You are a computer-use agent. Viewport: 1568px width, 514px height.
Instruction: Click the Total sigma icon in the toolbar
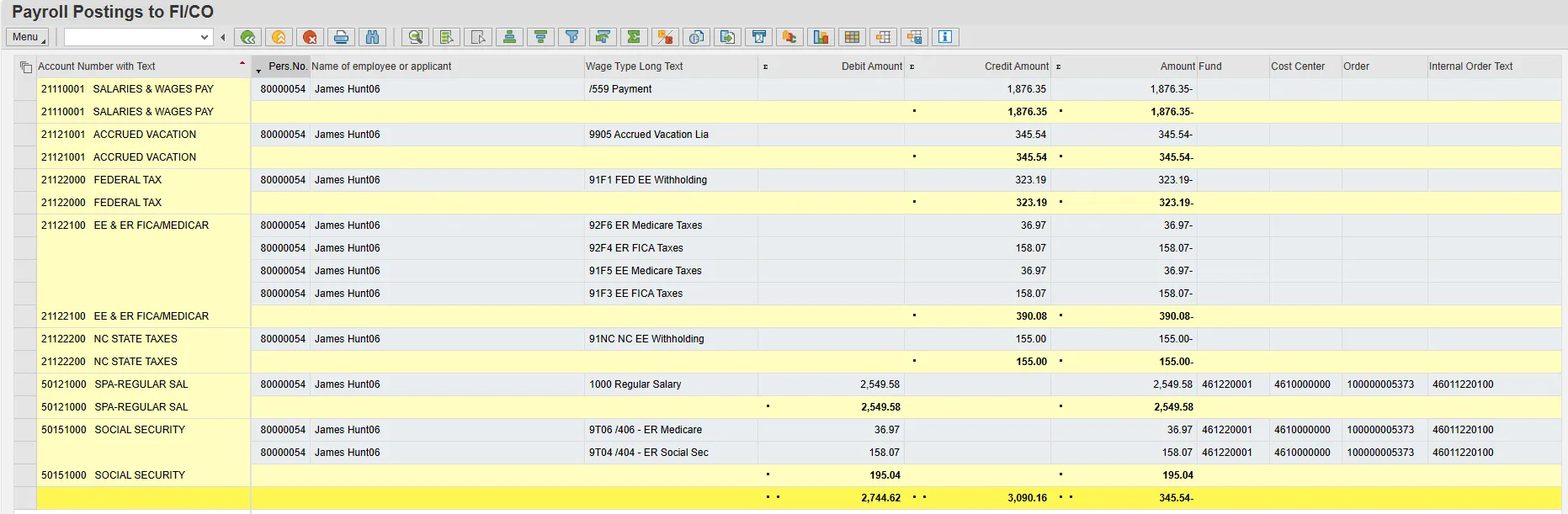click(634, 37)
